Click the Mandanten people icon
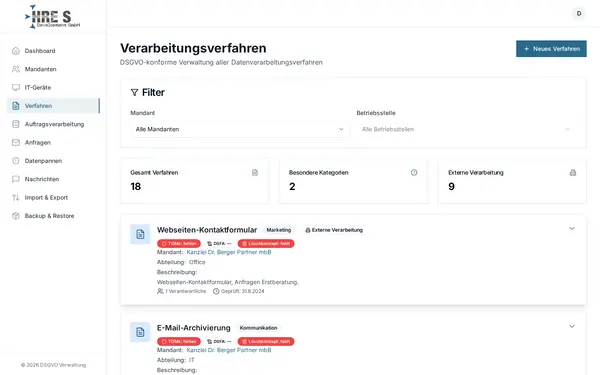600x375 pixels. coord(16,69)
